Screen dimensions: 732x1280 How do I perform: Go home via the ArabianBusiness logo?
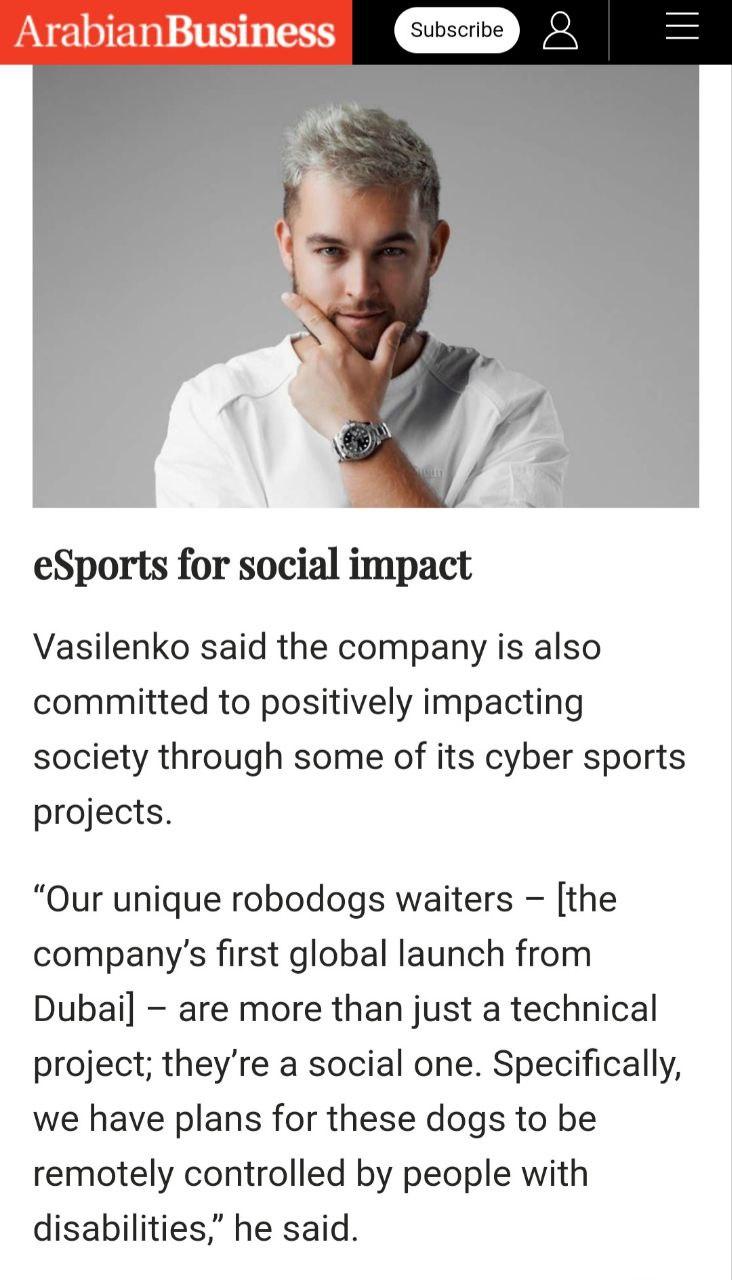tap(175, 31)
